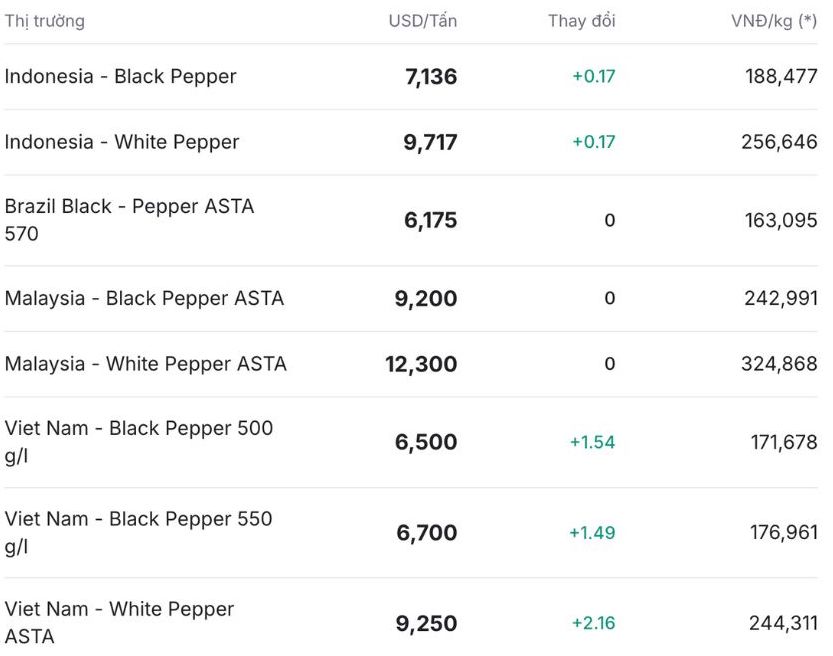Open Brazil Black - Pepper ASTA 570
The height and width of the screenshot is (656, 833).
129,219
